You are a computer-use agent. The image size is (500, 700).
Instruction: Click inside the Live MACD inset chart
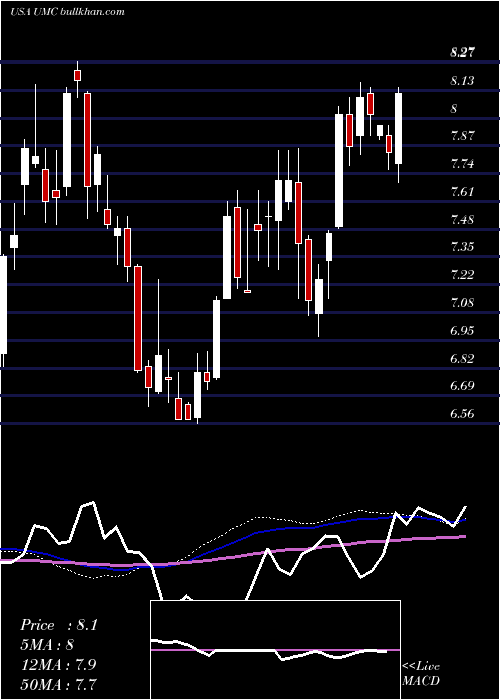[x=275, y=650]
